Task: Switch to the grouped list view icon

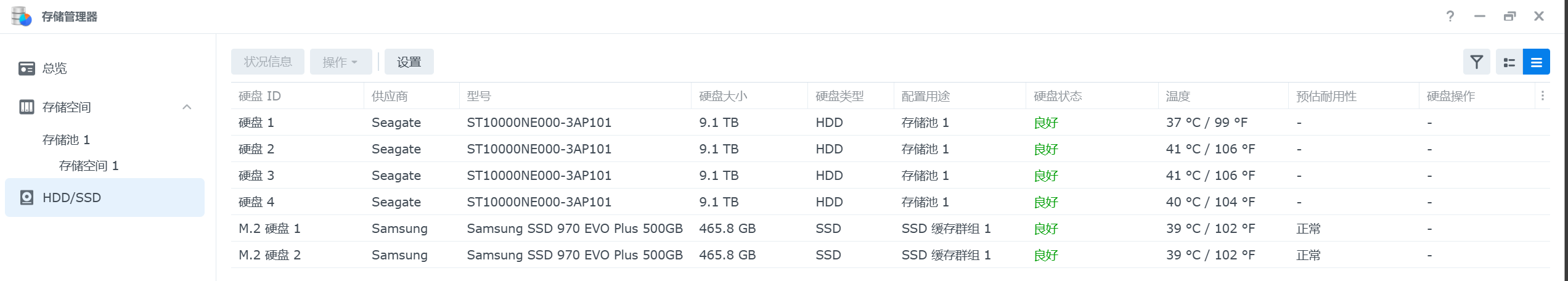Action: pos(1509,62)
